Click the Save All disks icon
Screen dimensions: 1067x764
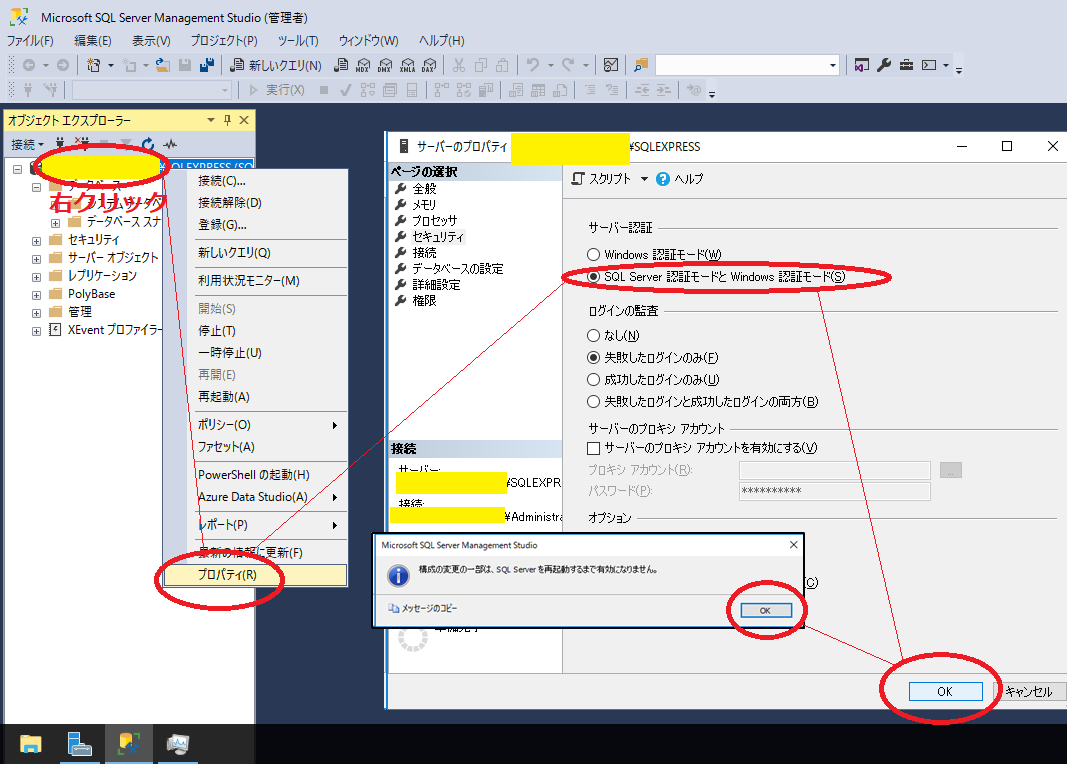click(x=207, y=65)
